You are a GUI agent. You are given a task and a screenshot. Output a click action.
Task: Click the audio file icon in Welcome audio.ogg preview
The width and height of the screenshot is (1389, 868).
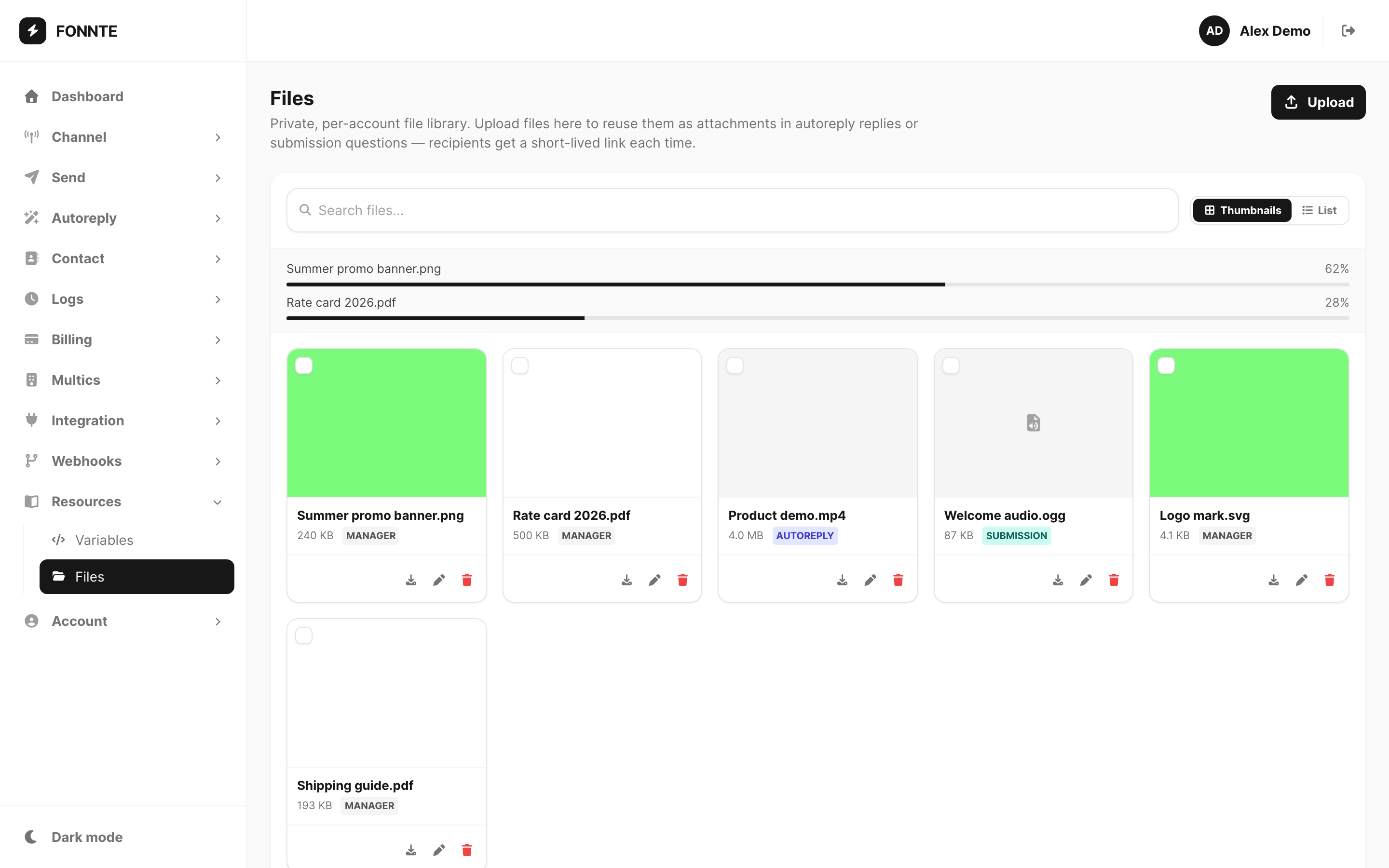coord(1033,422)
